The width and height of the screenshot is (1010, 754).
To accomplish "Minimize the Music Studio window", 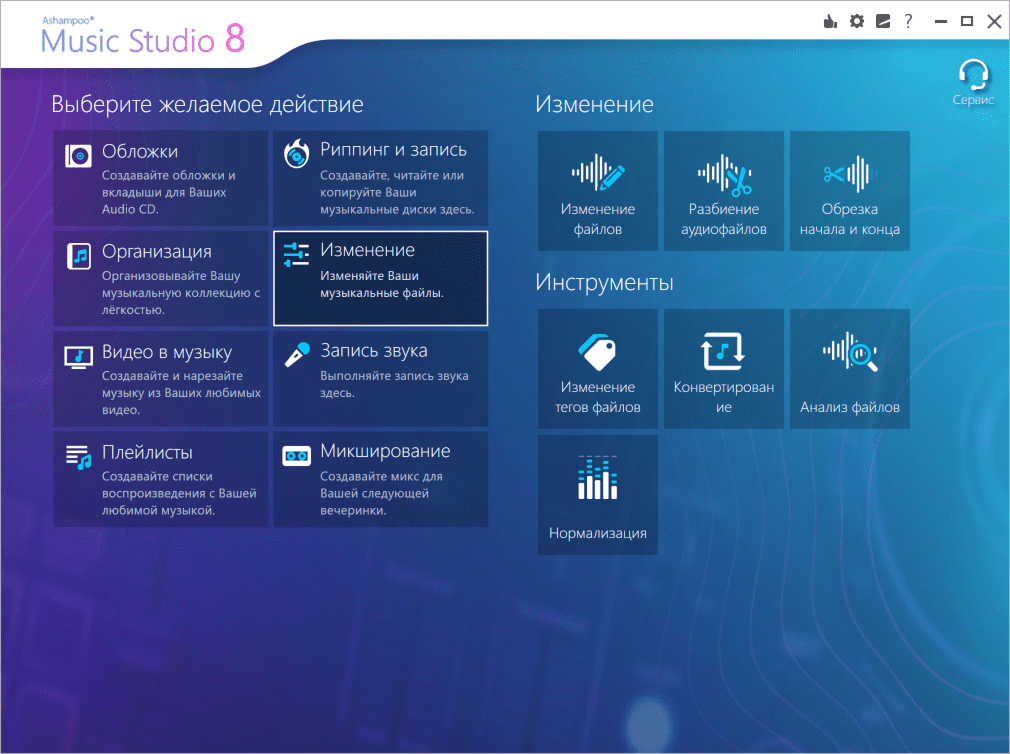I will tap(941, 21).
